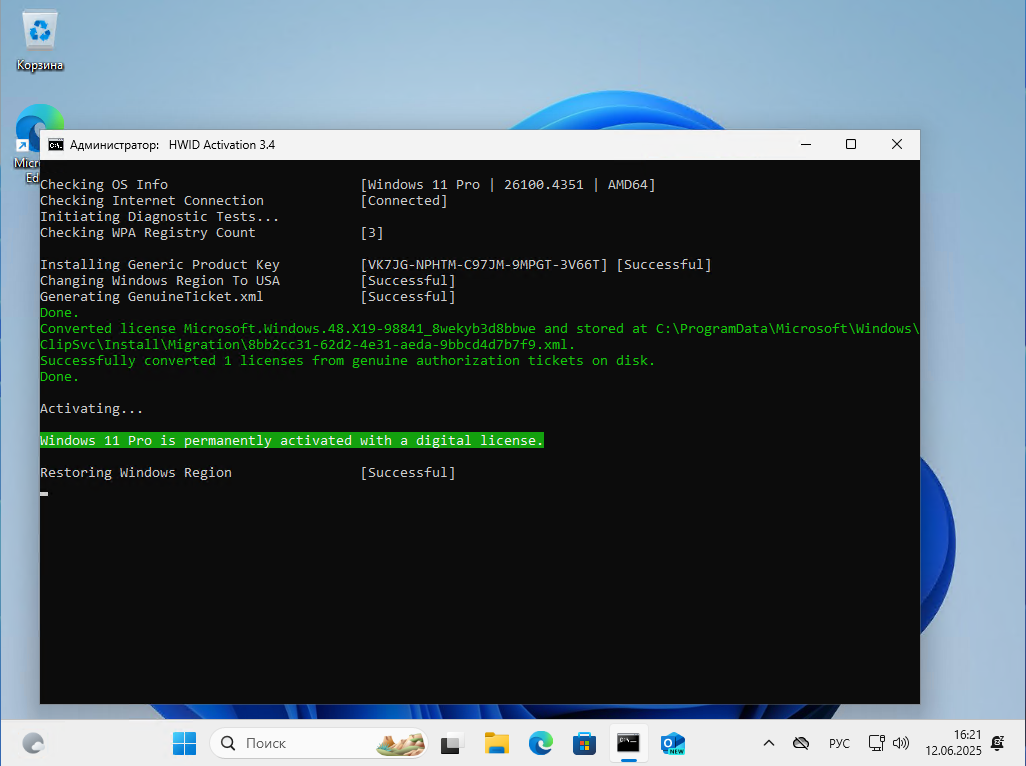Screen dimensions: 1026x766
Task: Click the 'Initiating Diagnostic Tests...' line
Action: point(159,217)
